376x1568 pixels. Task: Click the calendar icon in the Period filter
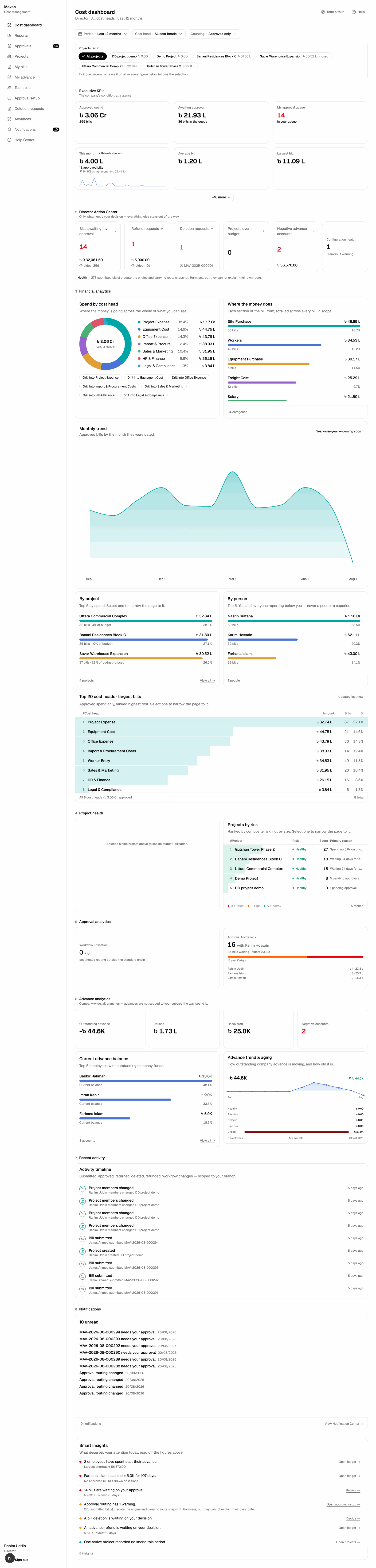click(x=80, y=34)
